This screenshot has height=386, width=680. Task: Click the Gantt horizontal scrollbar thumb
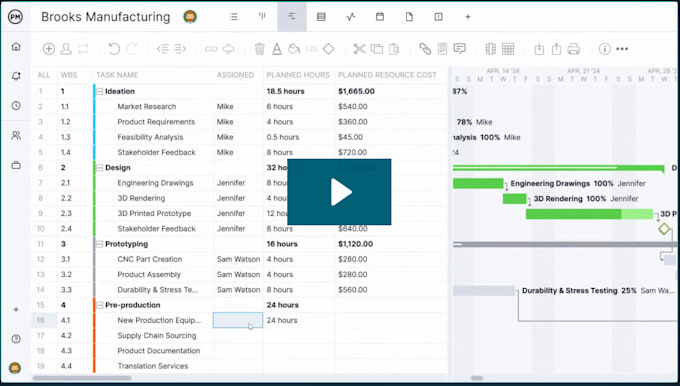(x=477, y=378)
